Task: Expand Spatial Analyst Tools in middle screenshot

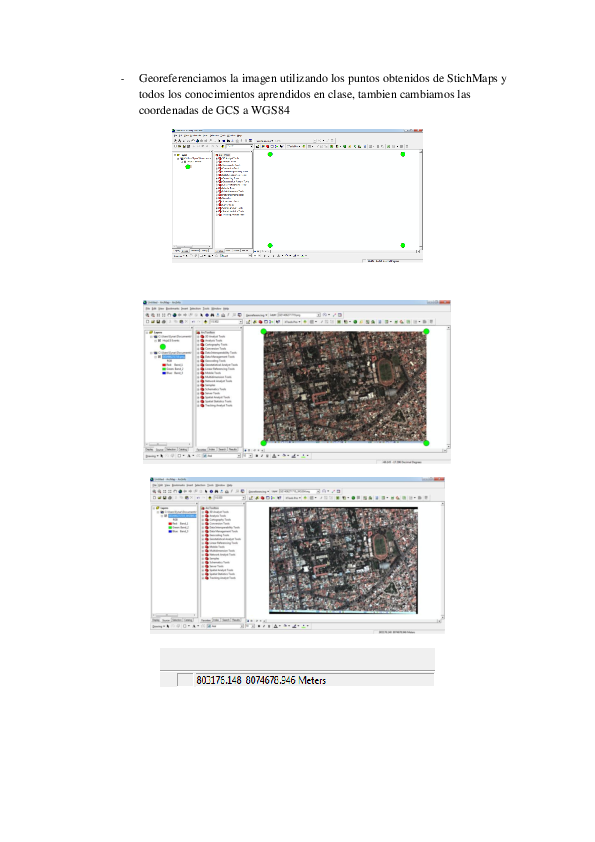Action: (x=198, y=397)
